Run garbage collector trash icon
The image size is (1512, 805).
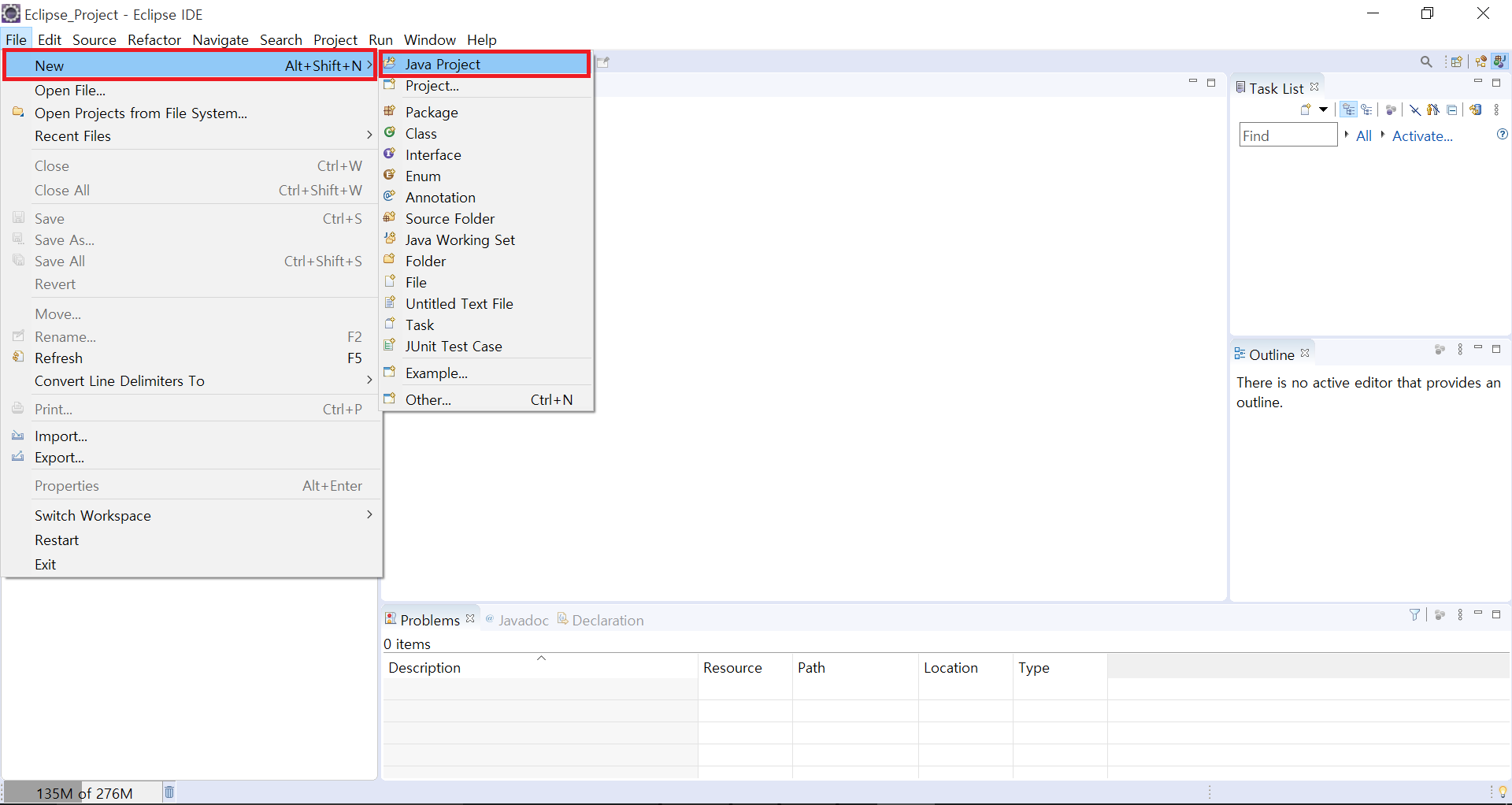[x=169, y=792]
